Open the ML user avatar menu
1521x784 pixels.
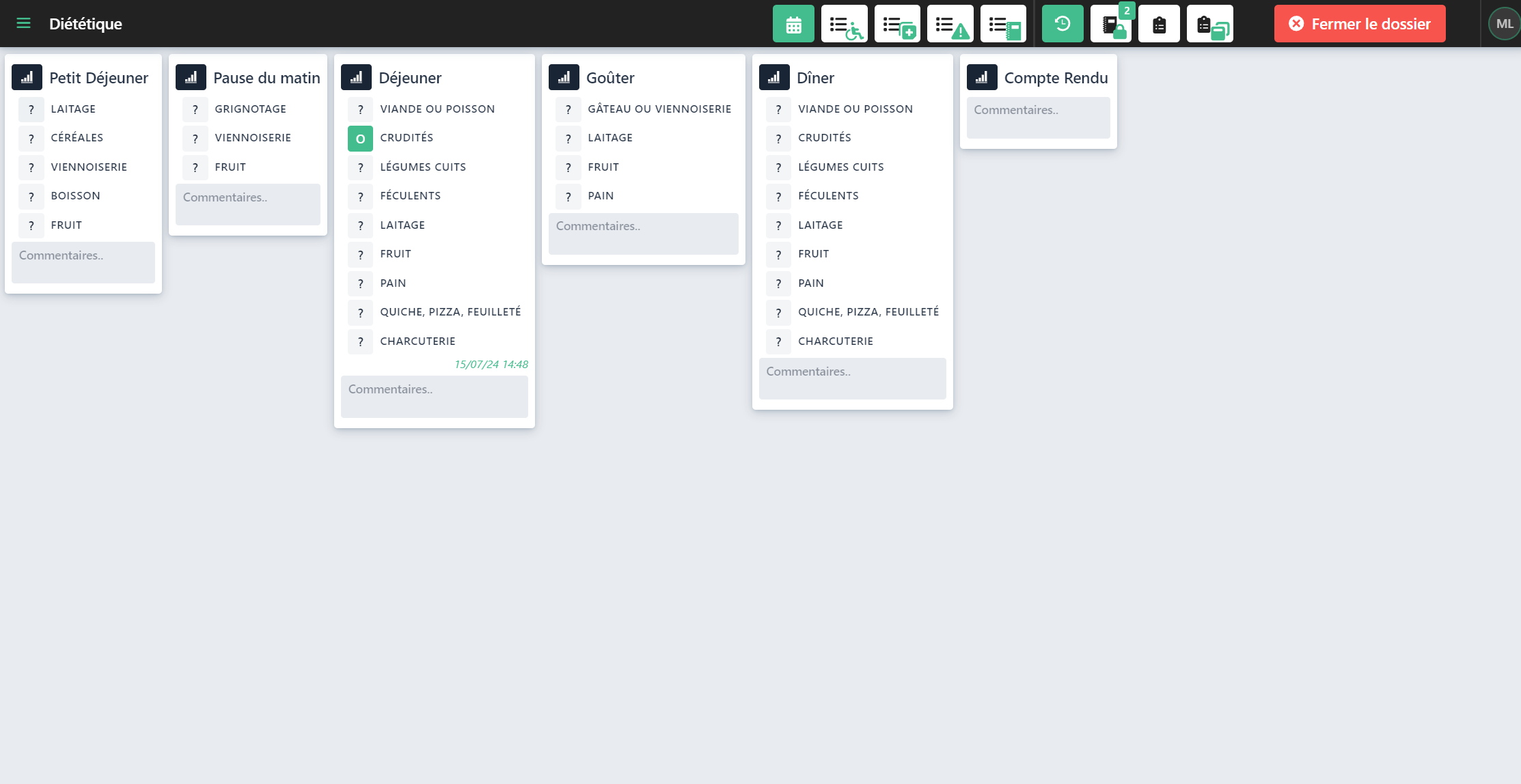click(x=1504, y=24)
